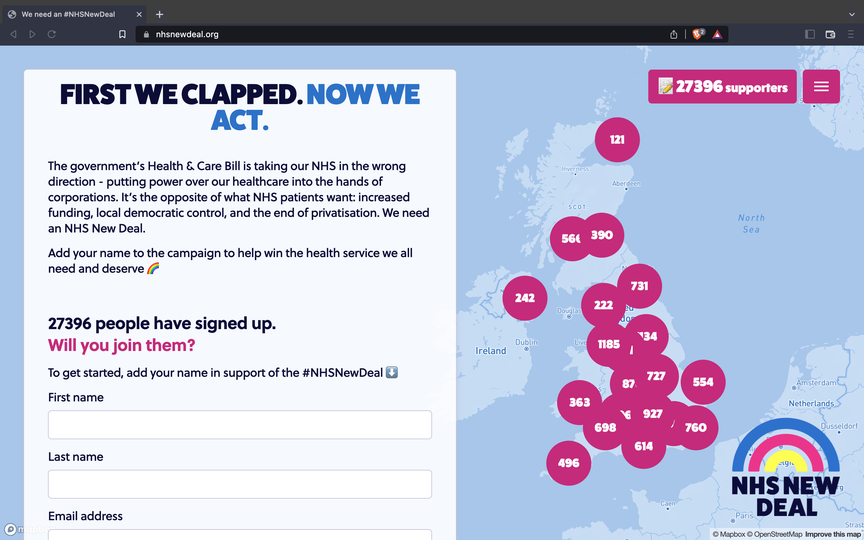Click the 1185 supporters map cluster

click(x=608, y=345)
